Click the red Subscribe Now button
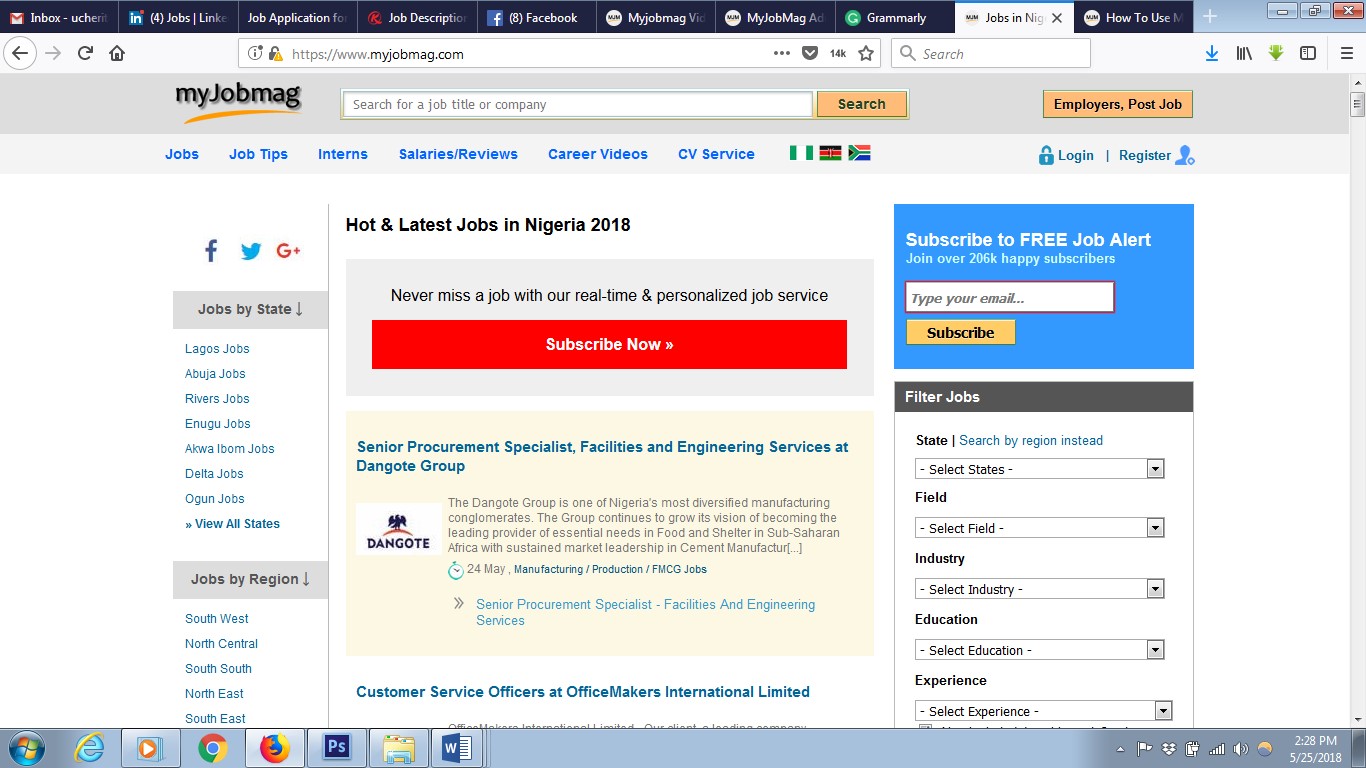 [x=609, y=344]
